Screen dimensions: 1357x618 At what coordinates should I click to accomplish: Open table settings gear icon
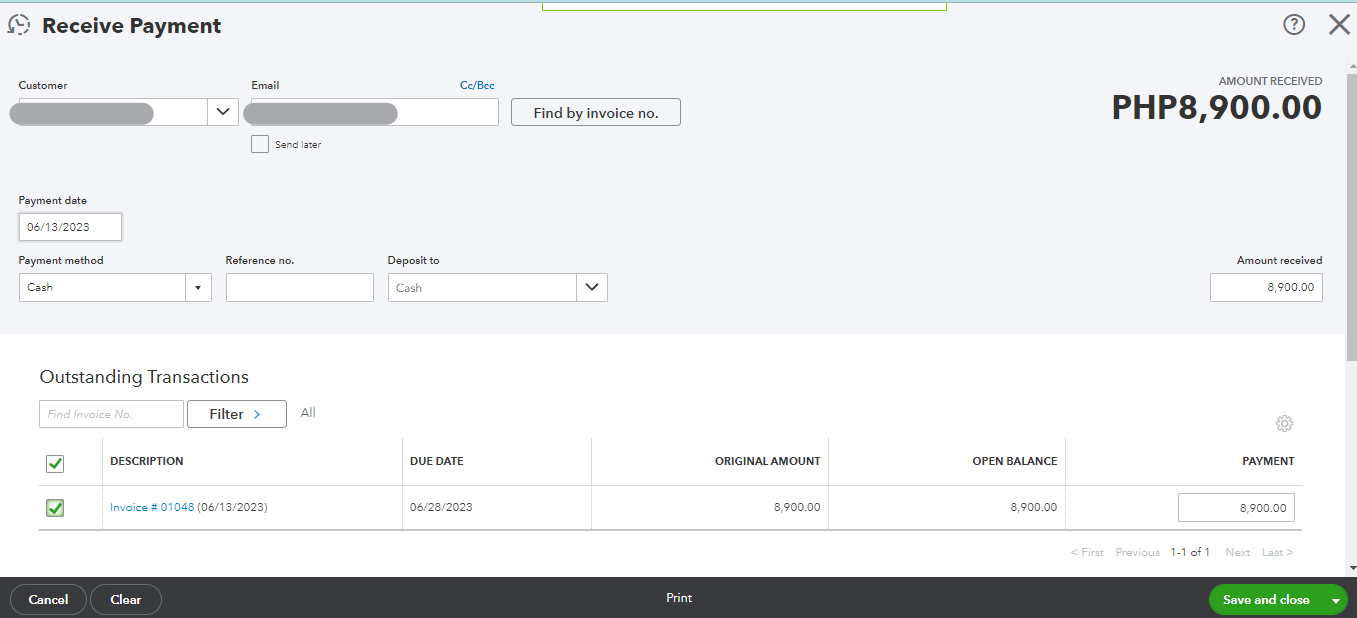(1285, 423)
